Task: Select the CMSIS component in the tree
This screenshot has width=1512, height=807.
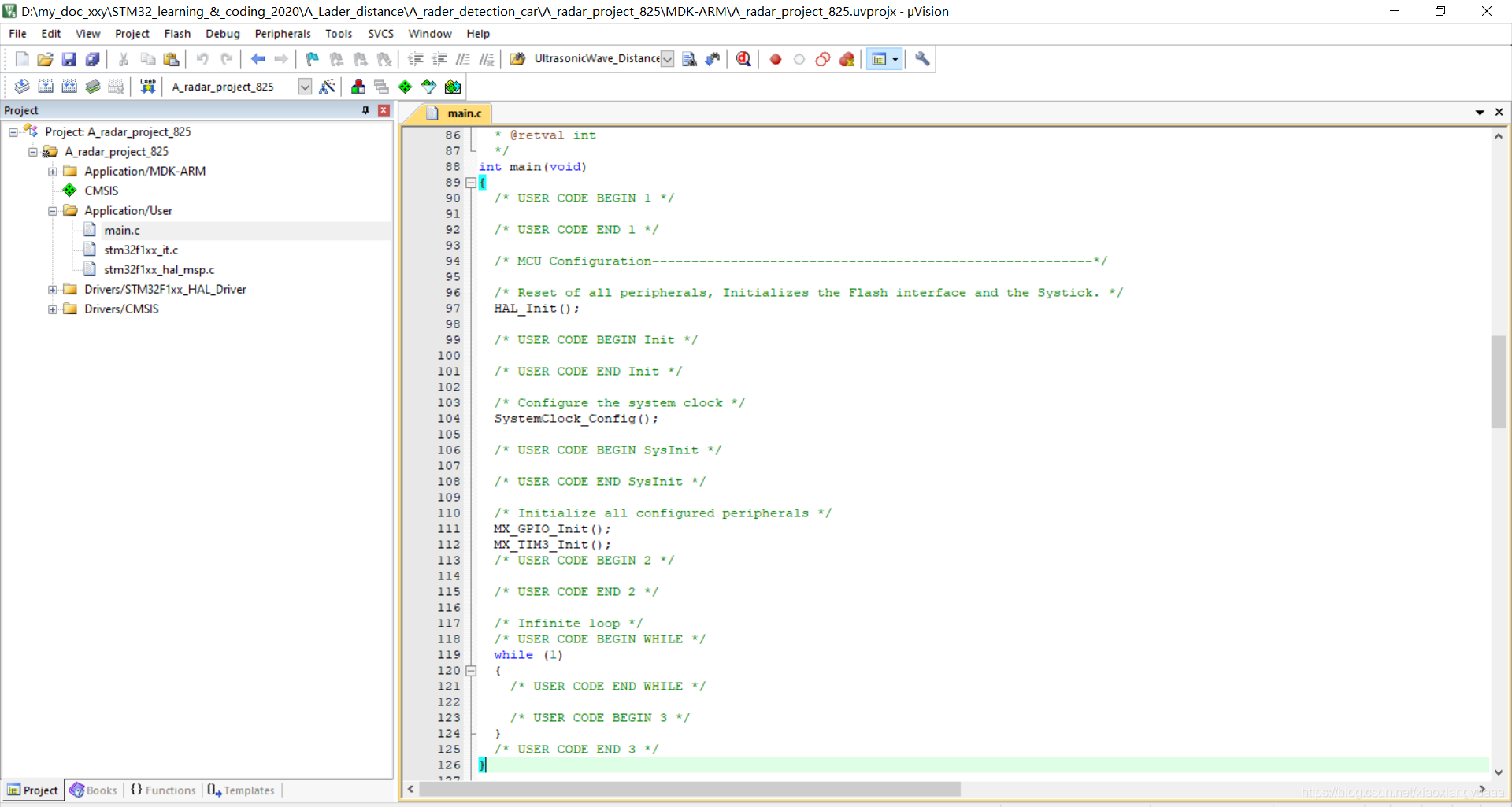Action: pos(102,191)
